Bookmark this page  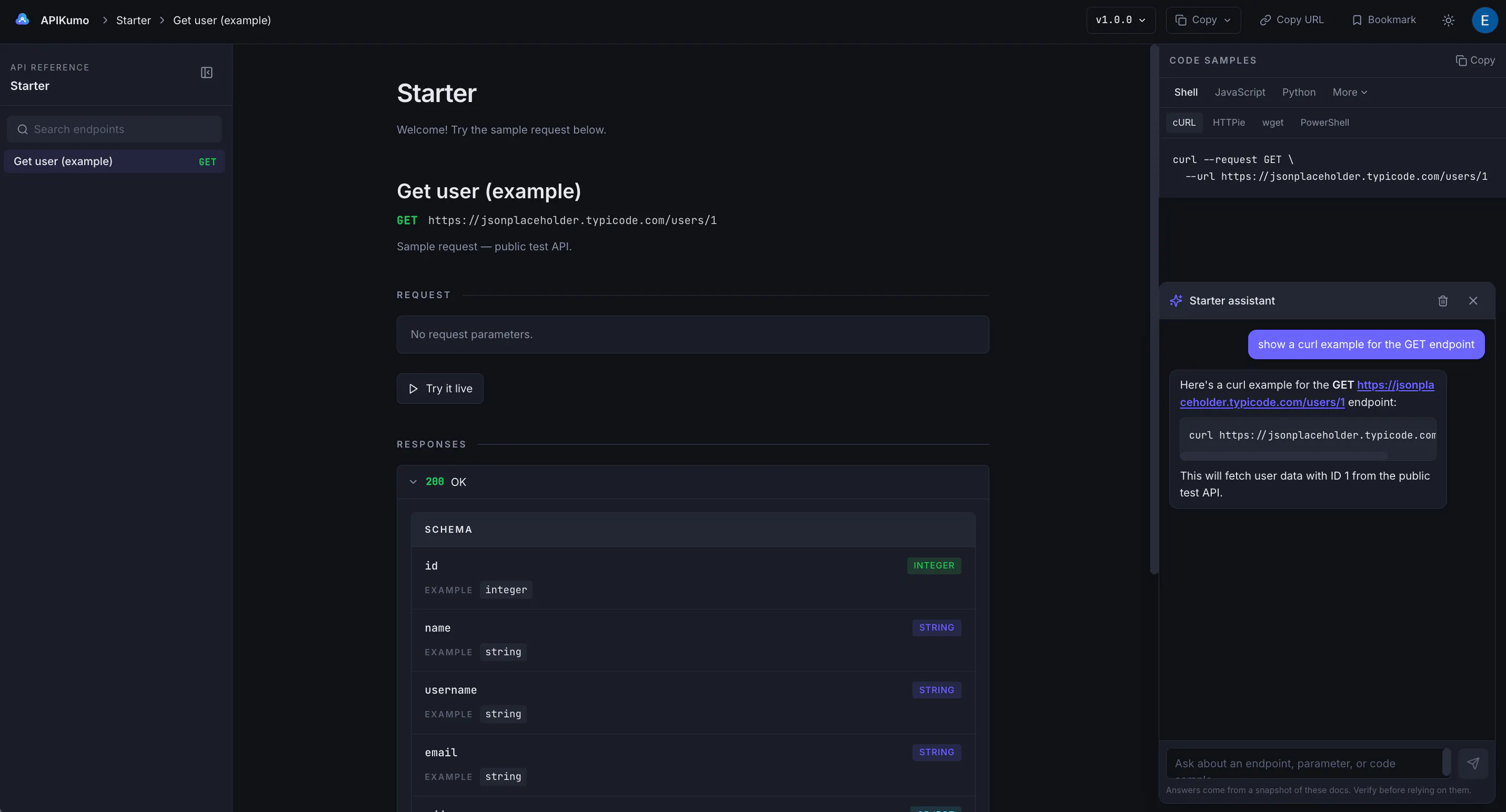coord(1383,20)
